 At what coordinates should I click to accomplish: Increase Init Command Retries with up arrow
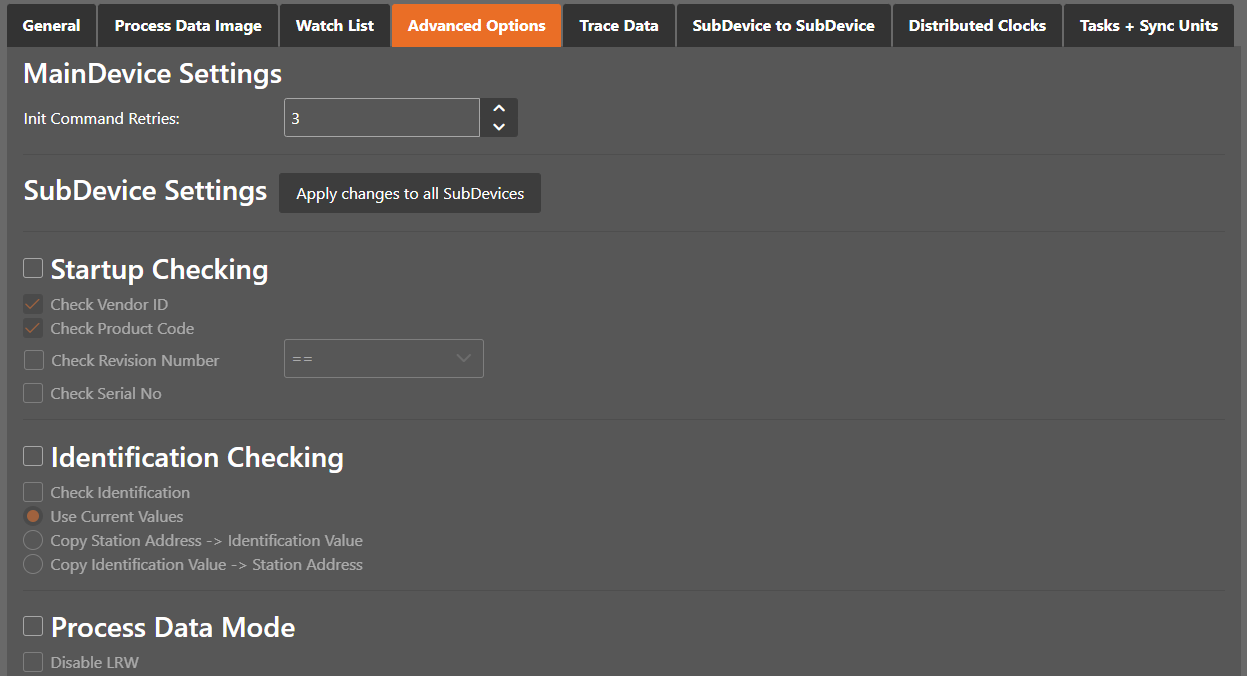pos(499,108)
